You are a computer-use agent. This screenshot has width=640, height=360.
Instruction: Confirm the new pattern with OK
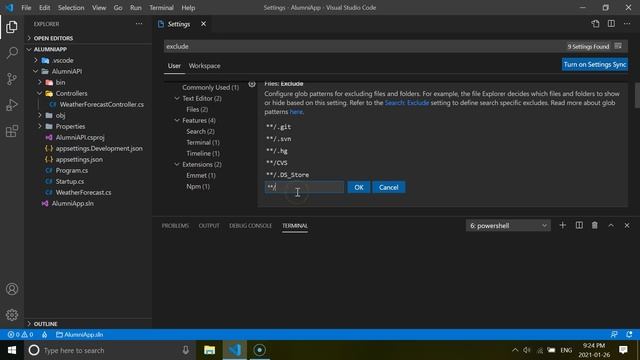(359, 187)
